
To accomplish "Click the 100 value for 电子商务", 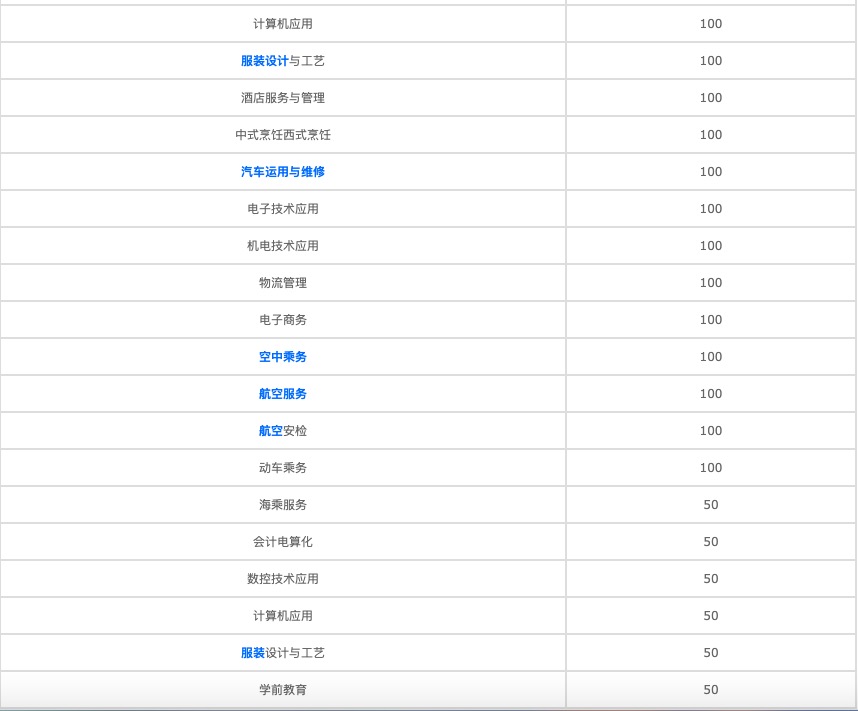I will [x=711, y=320].
